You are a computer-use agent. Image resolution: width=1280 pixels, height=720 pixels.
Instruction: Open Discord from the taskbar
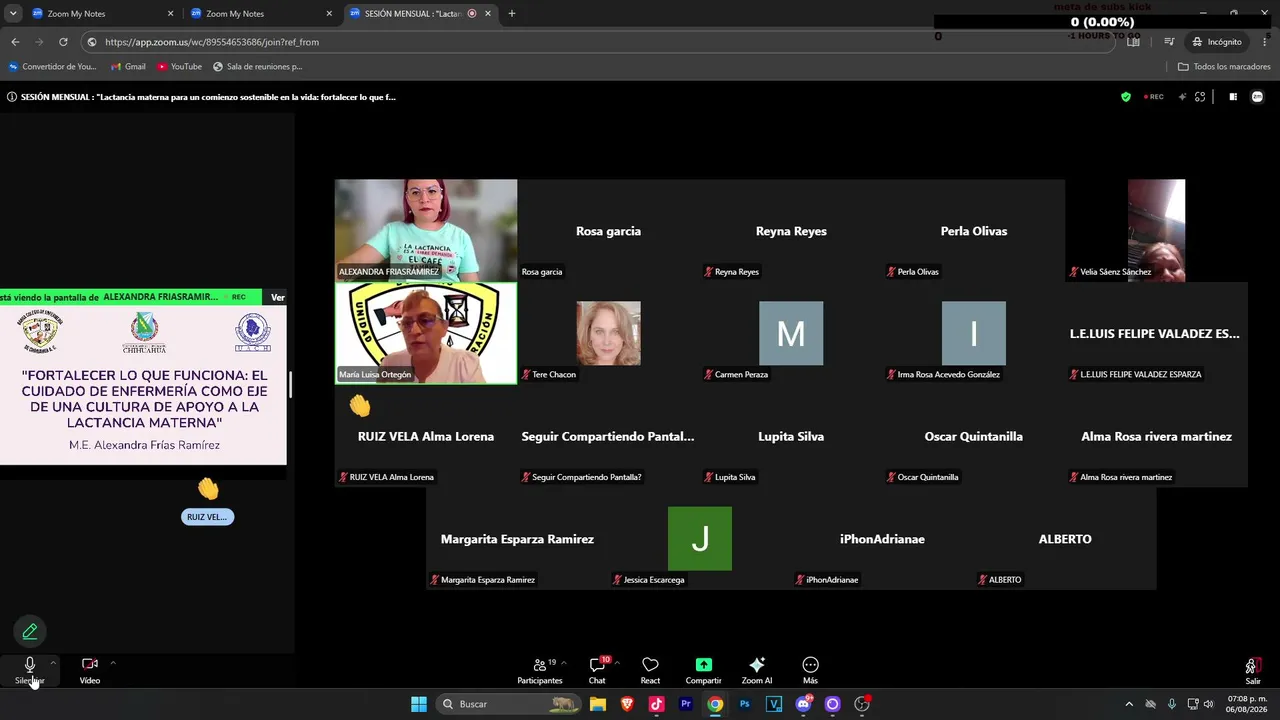803,704
